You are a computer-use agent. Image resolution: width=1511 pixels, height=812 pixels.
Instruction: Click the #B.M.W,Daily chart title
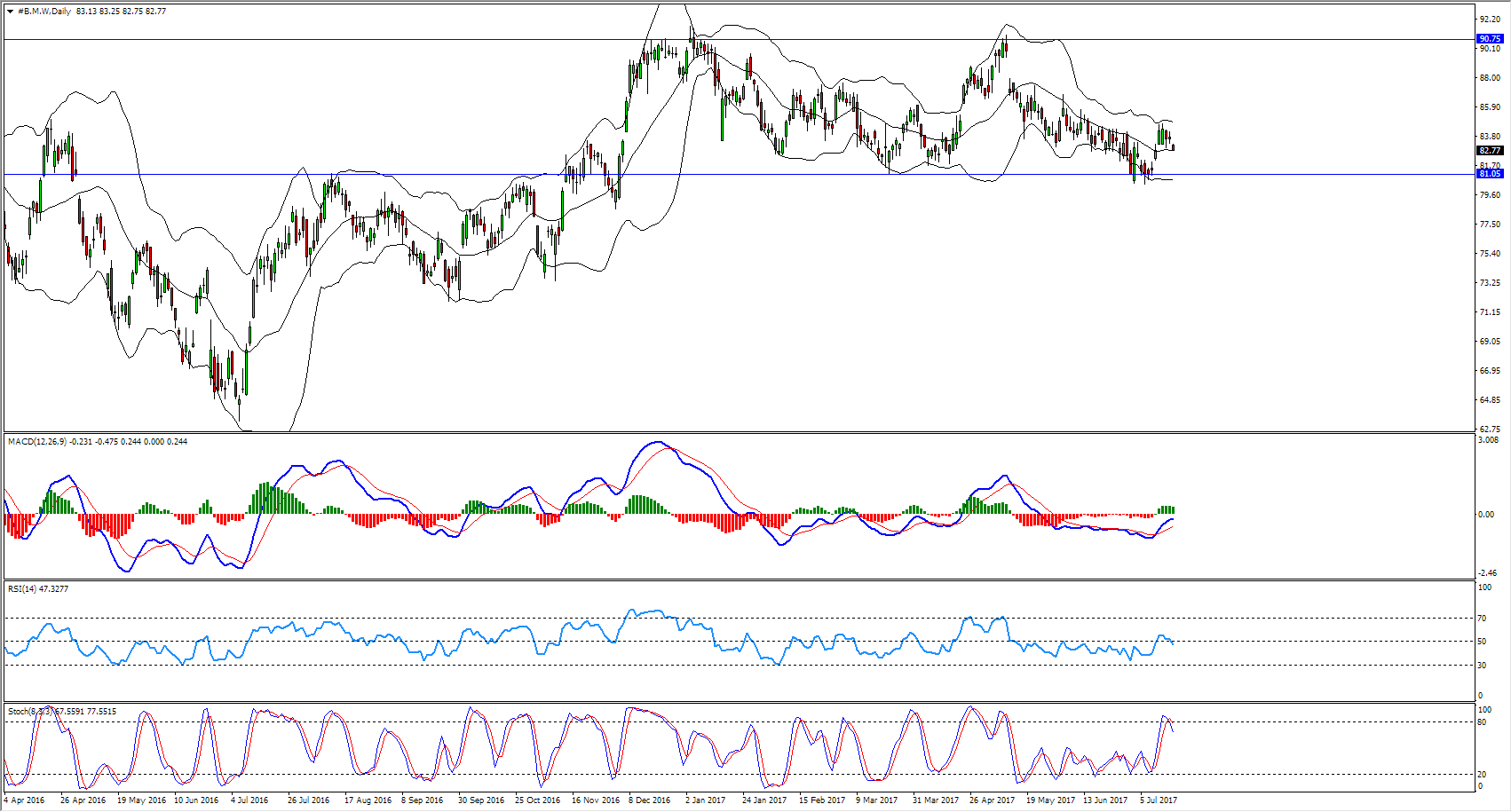click(44, 12)
